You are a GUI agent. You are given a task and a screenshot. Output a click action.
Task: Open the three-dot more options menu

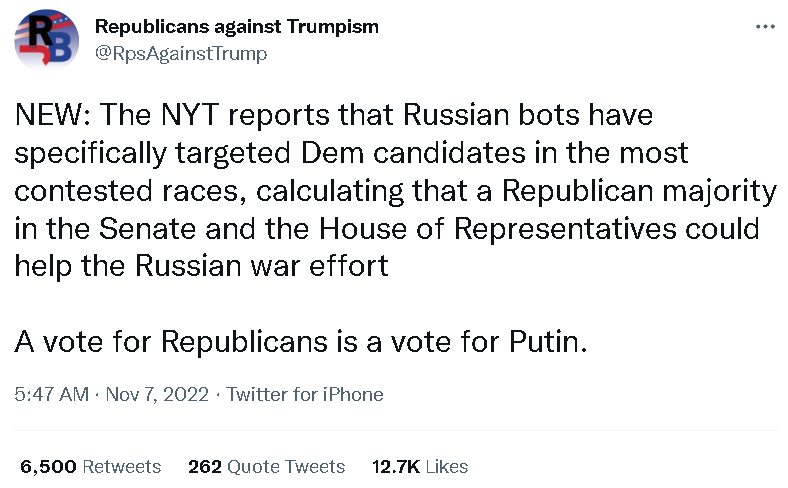765,27
